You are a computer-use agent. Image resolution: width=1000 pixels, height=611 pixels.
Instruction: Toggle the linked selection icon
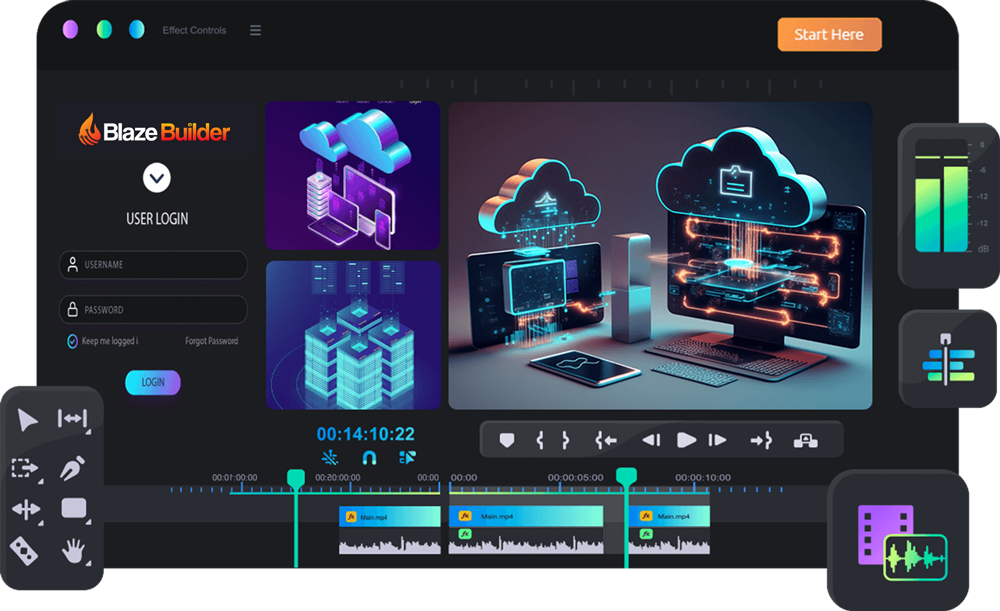click(x=407, y=457)
